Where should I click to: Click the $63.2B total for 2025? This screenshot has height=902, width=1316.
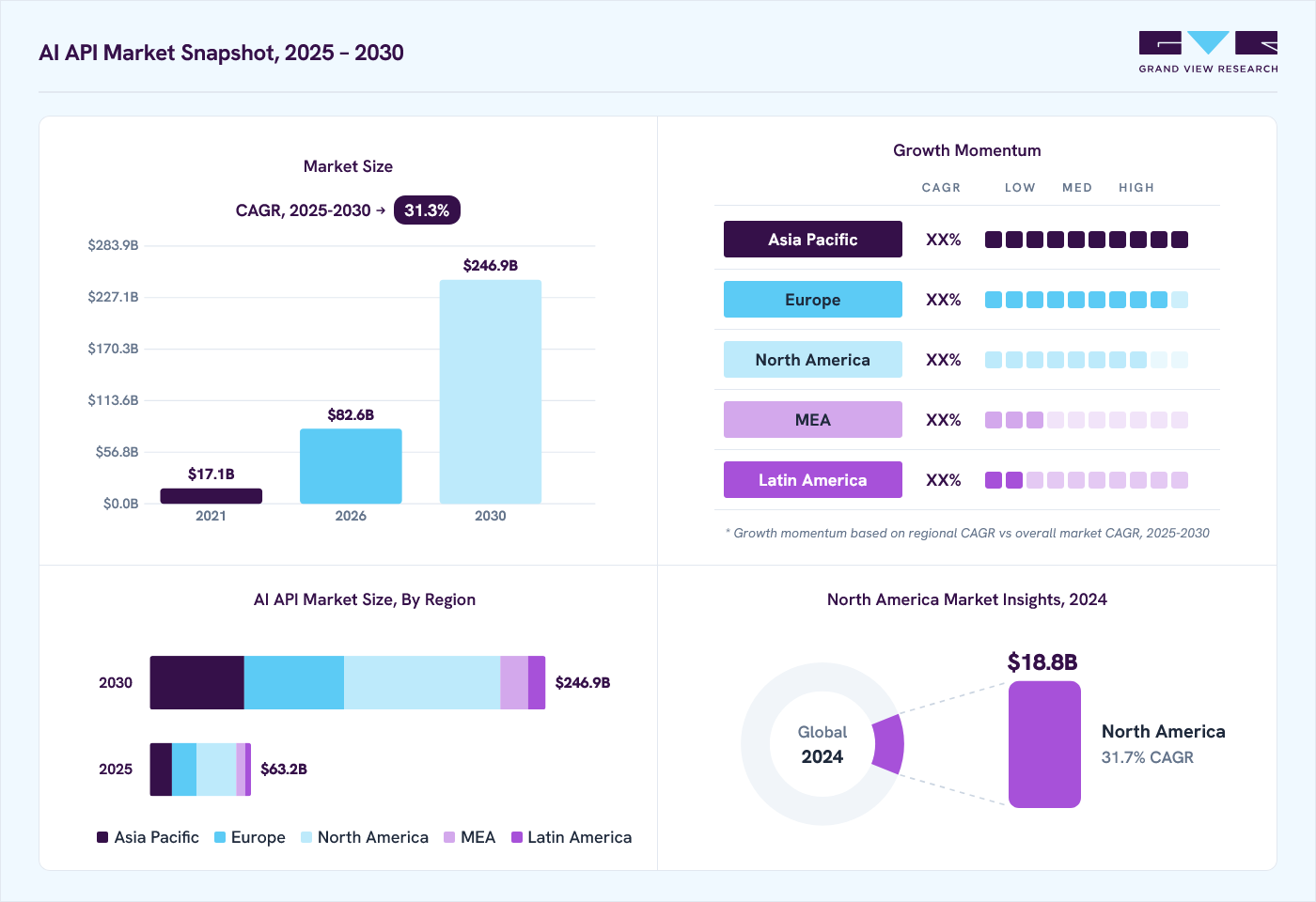click(284, 770)
